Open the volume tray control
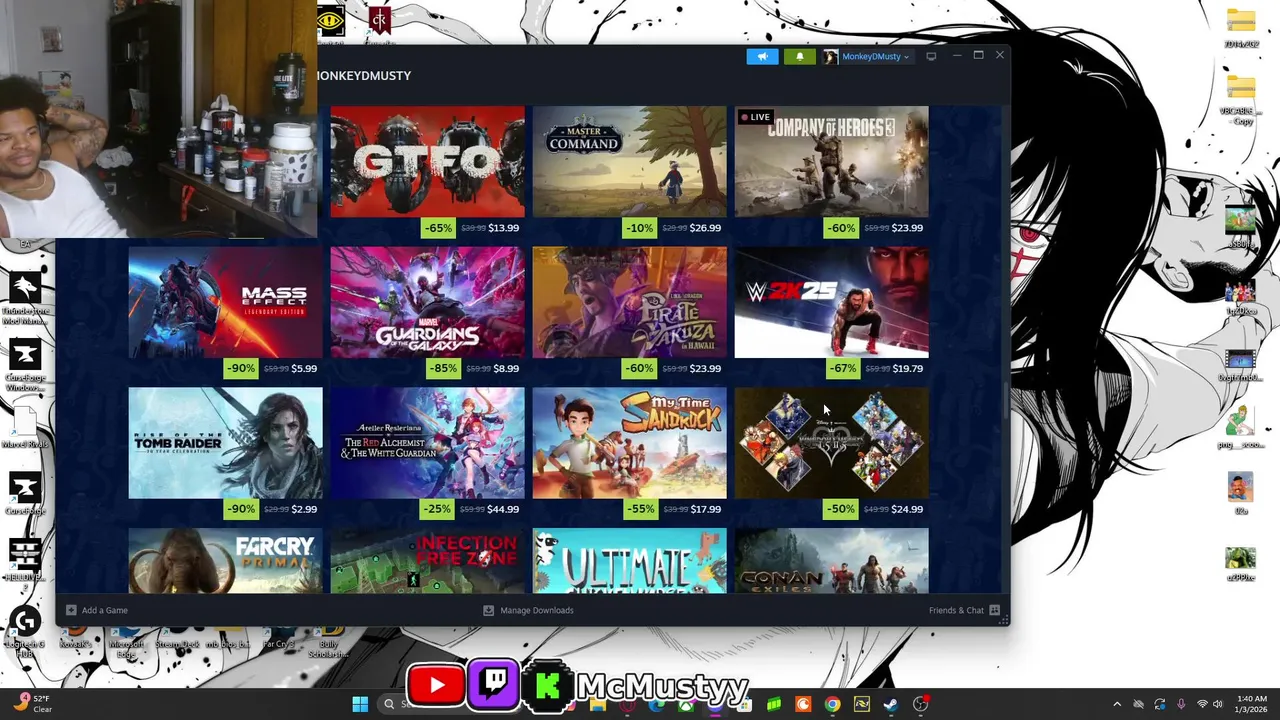Screen dimensions: 1280x720 [1218, 704]
